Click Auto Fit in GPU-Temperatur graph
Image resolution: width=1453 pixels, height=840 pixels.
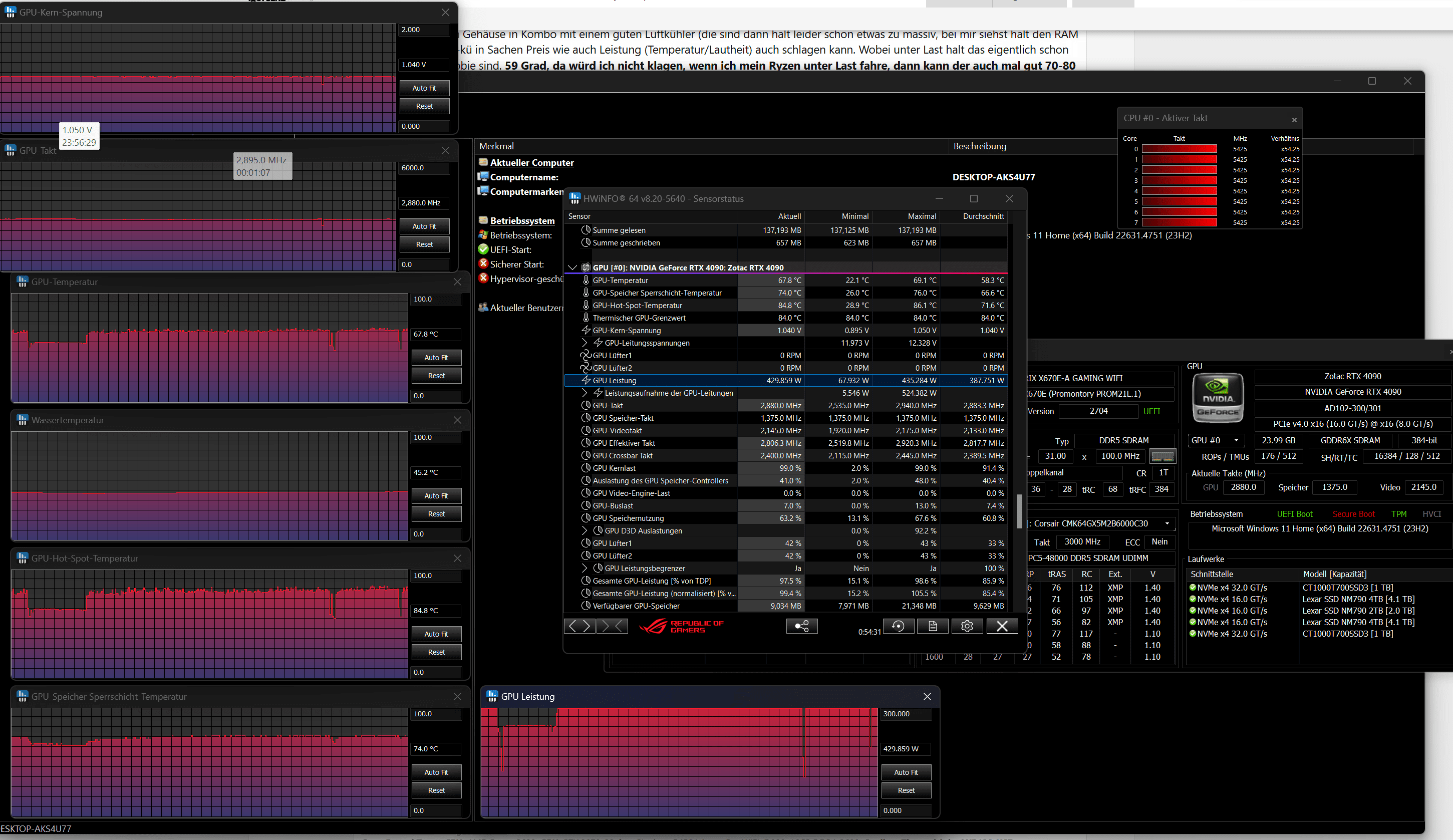click(x=436, y=358)
